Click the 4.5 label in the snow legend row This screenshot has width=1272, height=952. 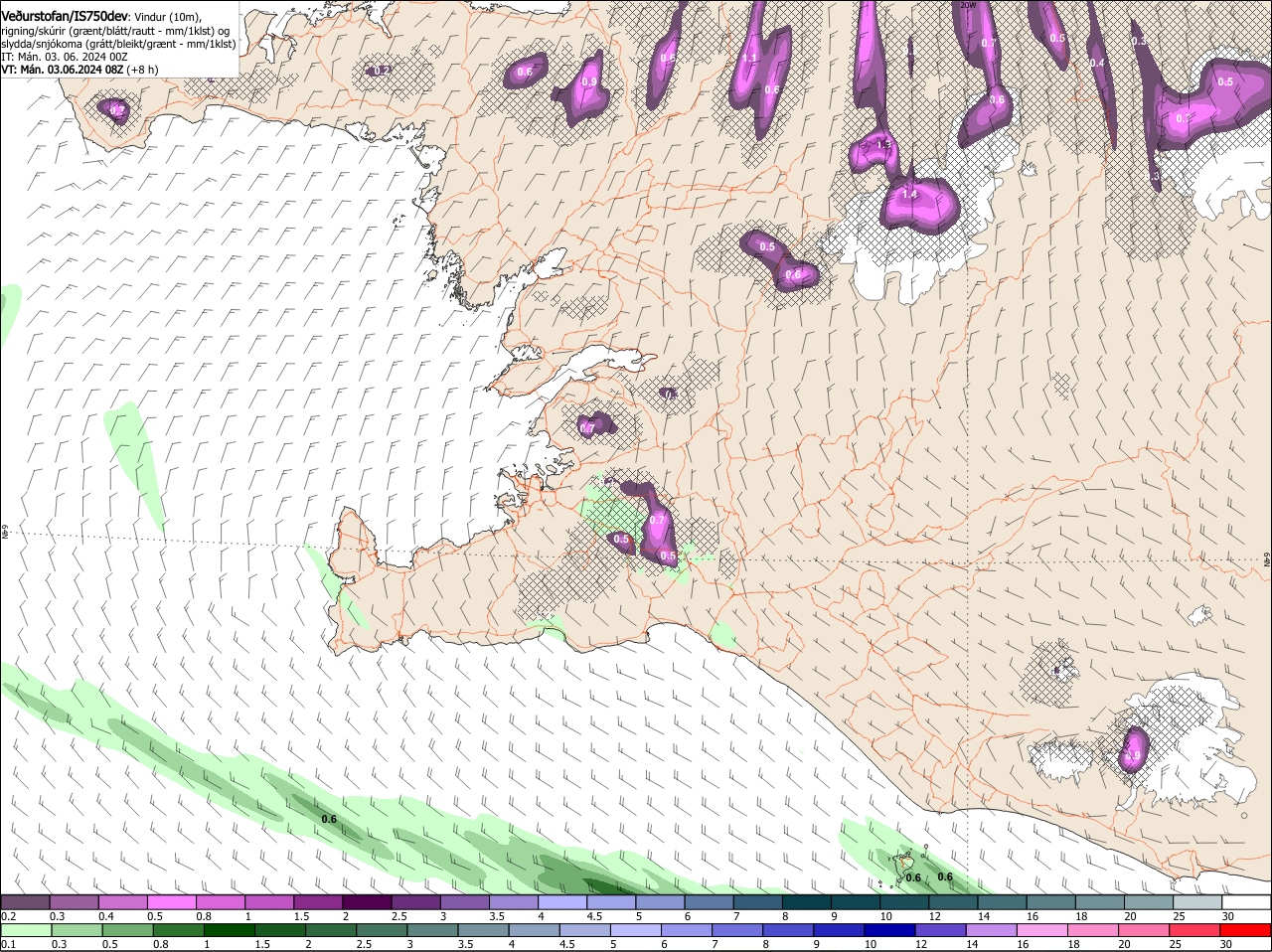click(594, 916)
